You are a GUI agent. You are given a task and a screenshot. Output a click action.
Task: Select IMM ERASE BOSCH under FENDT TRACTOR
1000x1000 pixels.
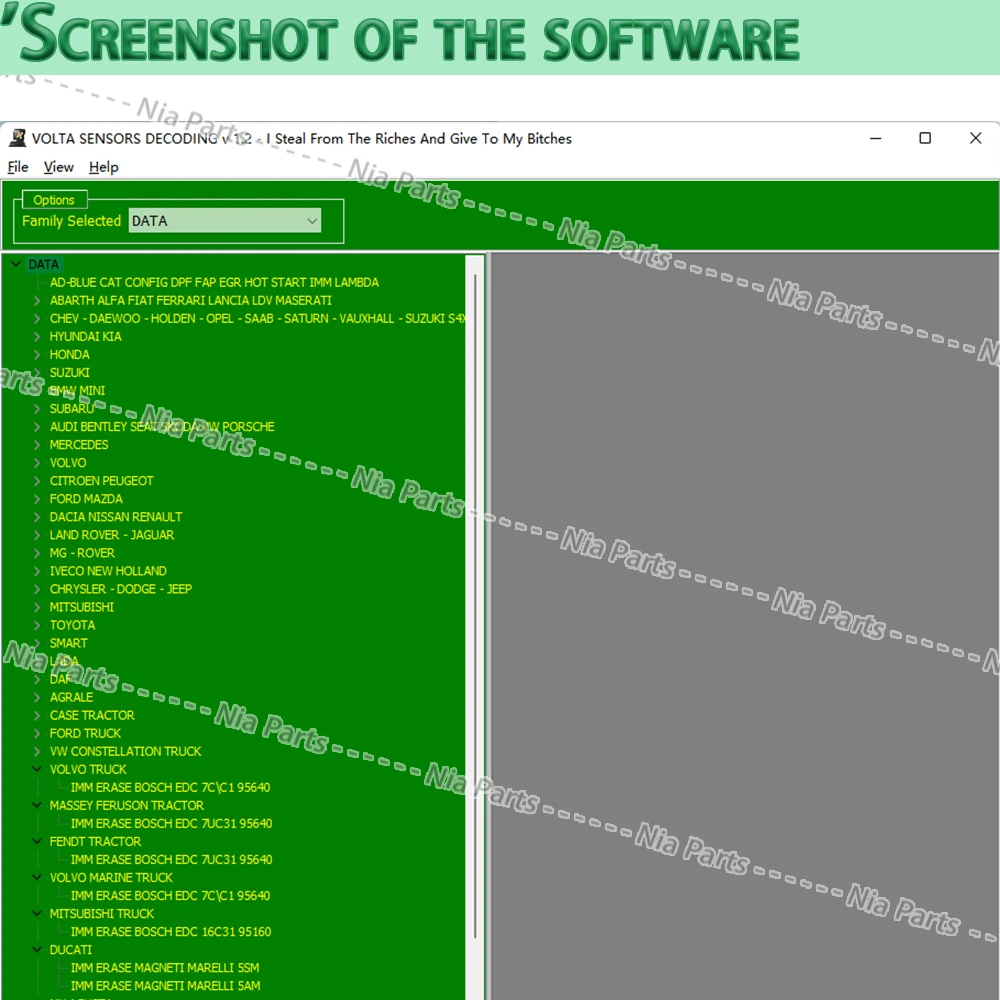172,860
